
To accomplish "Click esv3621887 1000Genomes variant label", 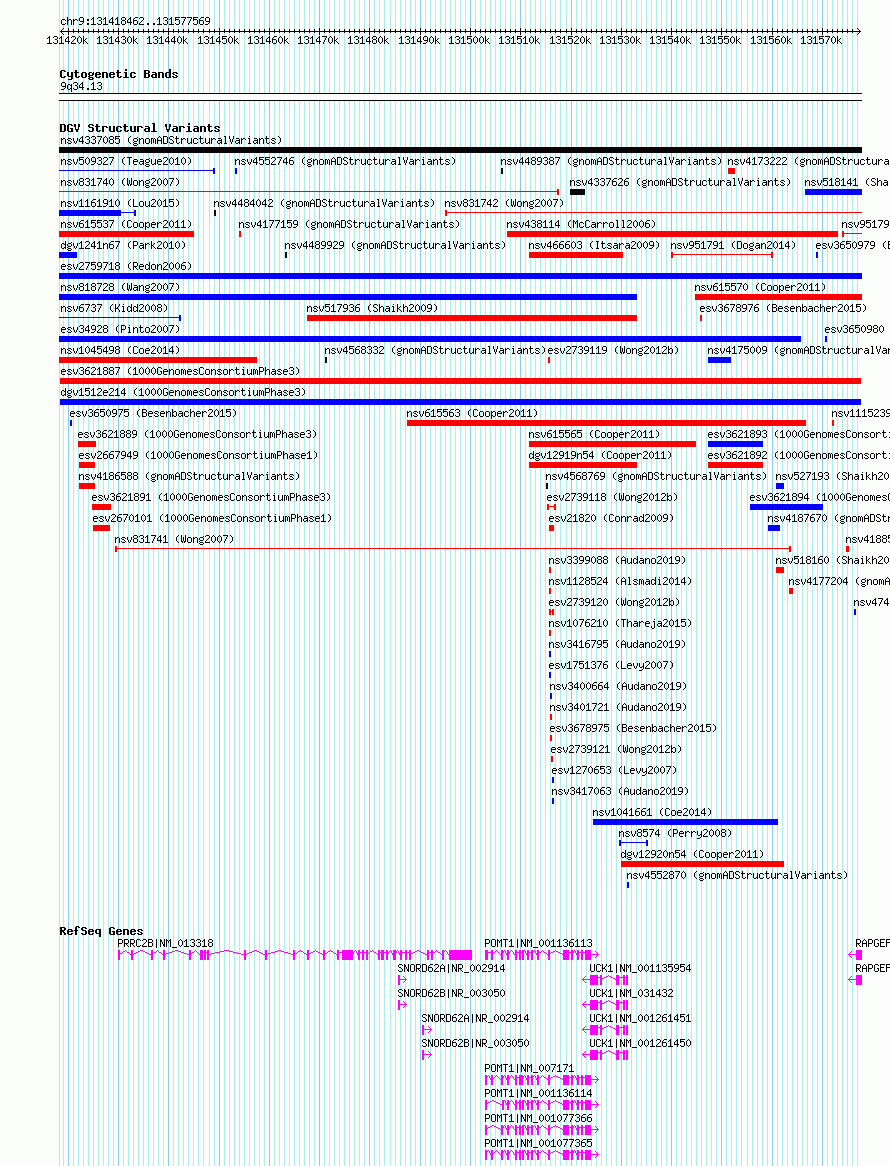I will point(180,371).
